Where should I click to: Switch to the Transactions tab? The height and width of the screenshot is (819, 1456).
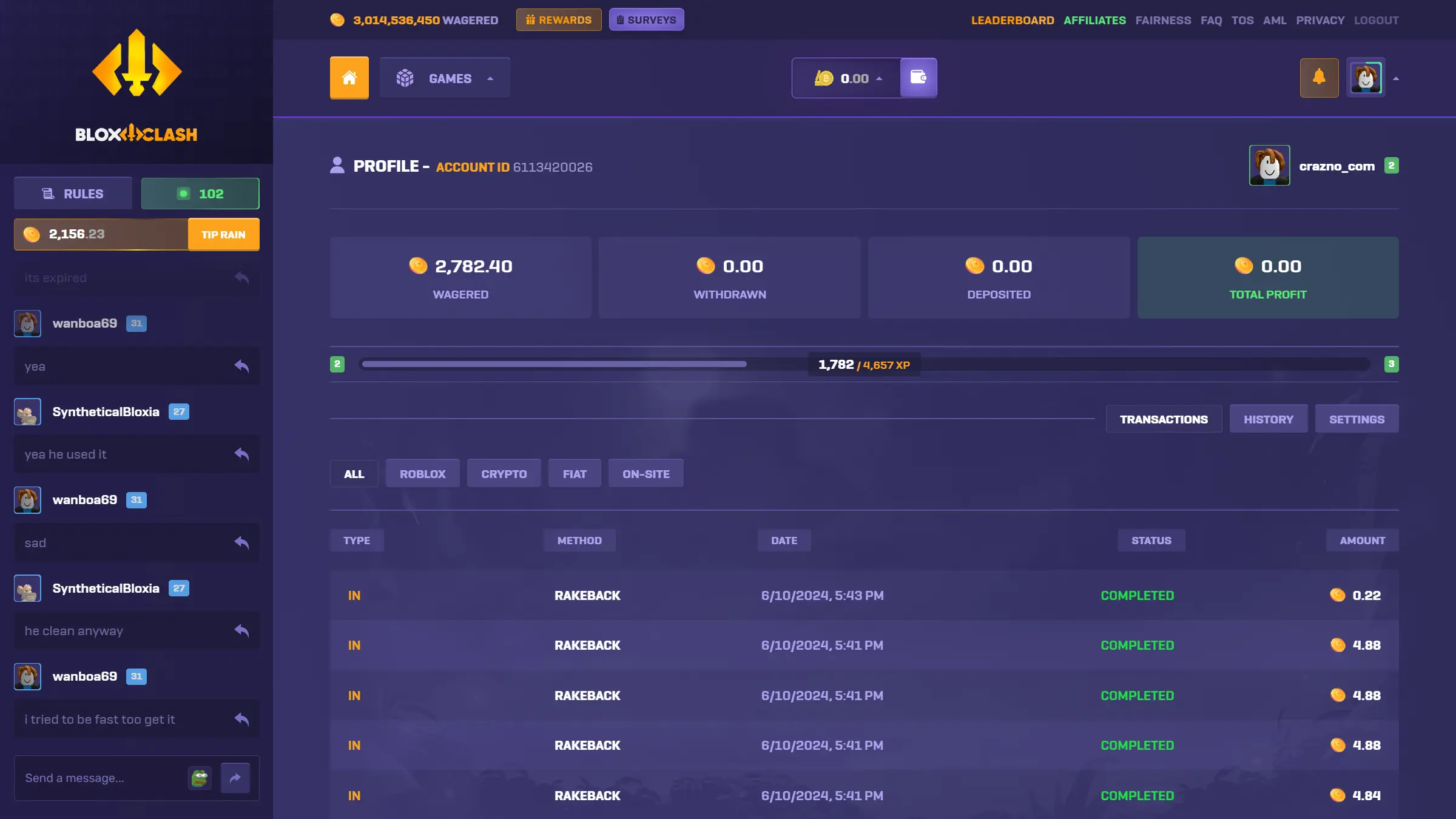click(1164, 419)
